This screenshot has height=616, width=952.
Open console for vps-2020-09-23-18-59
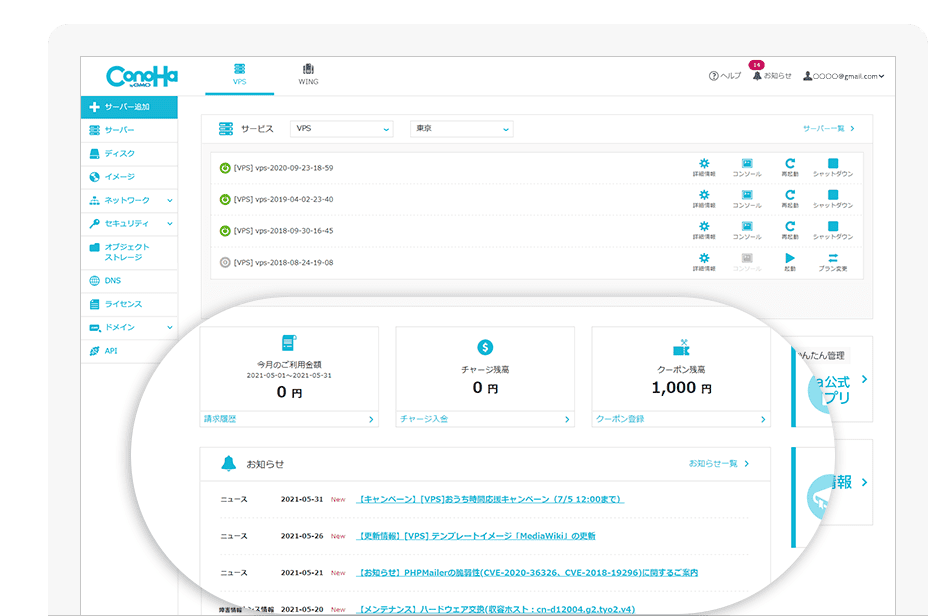pos(746,168)
